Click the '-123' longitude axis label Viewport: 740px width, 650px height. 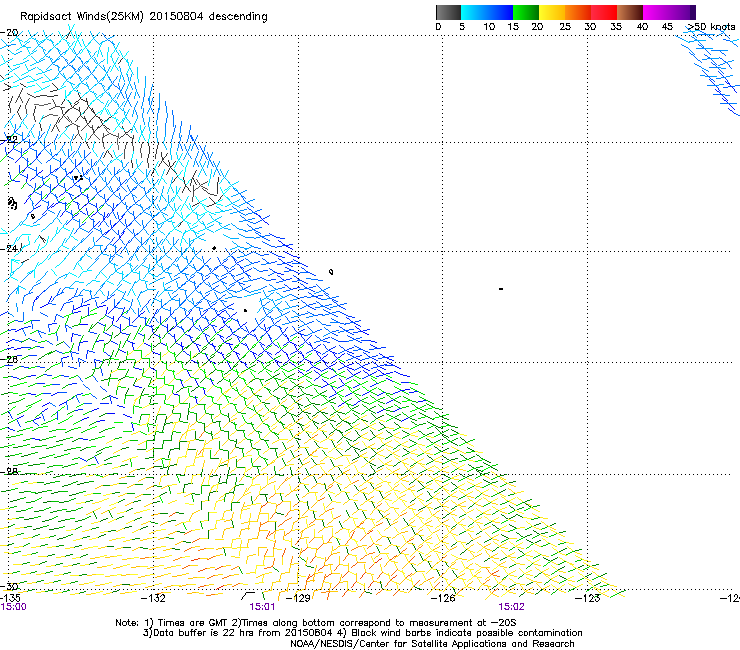588,598
